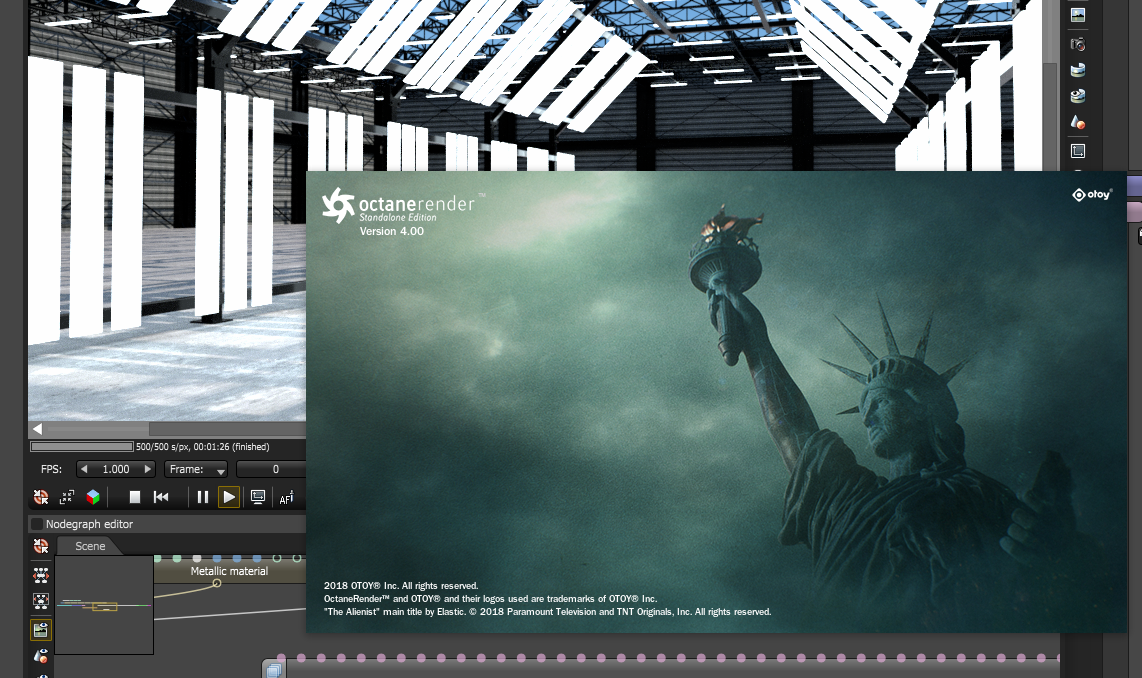Toggle the highlighted render target preview icon
The height and width of the screenshot is (678, 1142).
point(41,630)
